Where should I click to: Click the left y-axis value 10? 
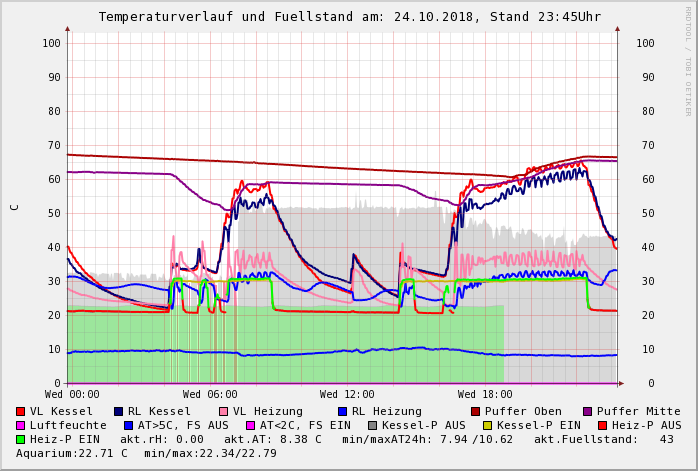(55, 349)
